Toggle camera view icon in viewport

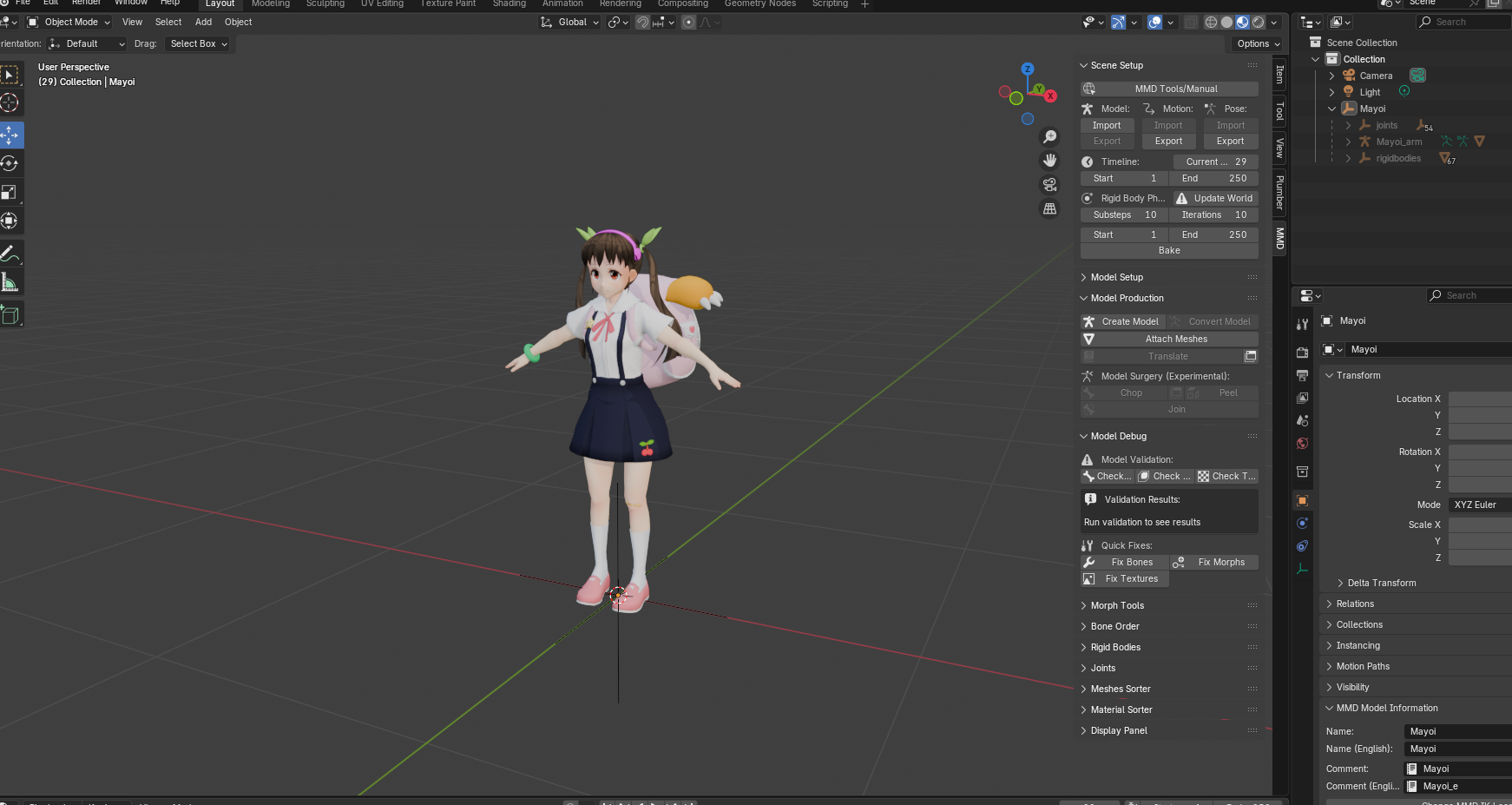(x=1049, y=184)
